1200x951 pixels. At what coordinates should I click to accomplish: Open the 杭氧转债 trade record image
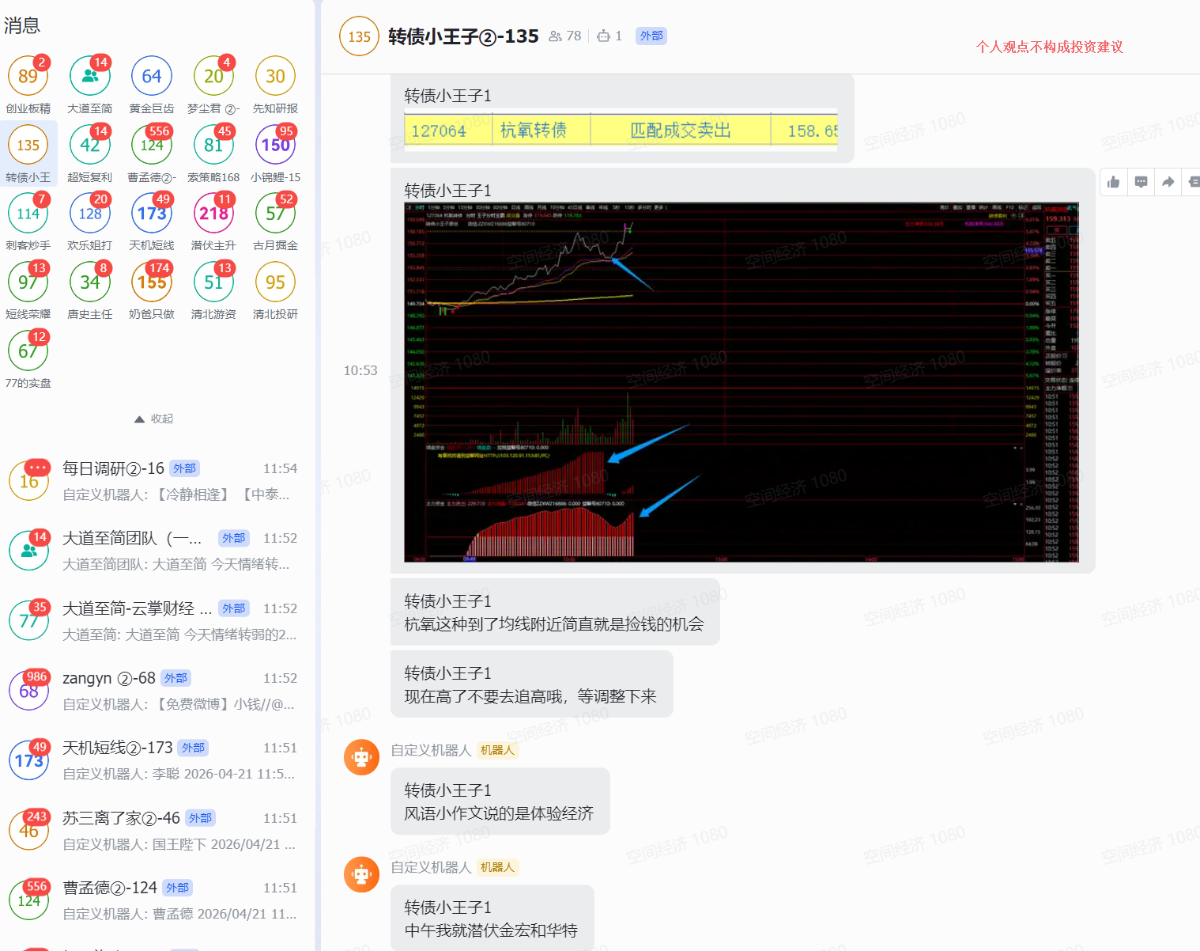click(x=620, y=131)
